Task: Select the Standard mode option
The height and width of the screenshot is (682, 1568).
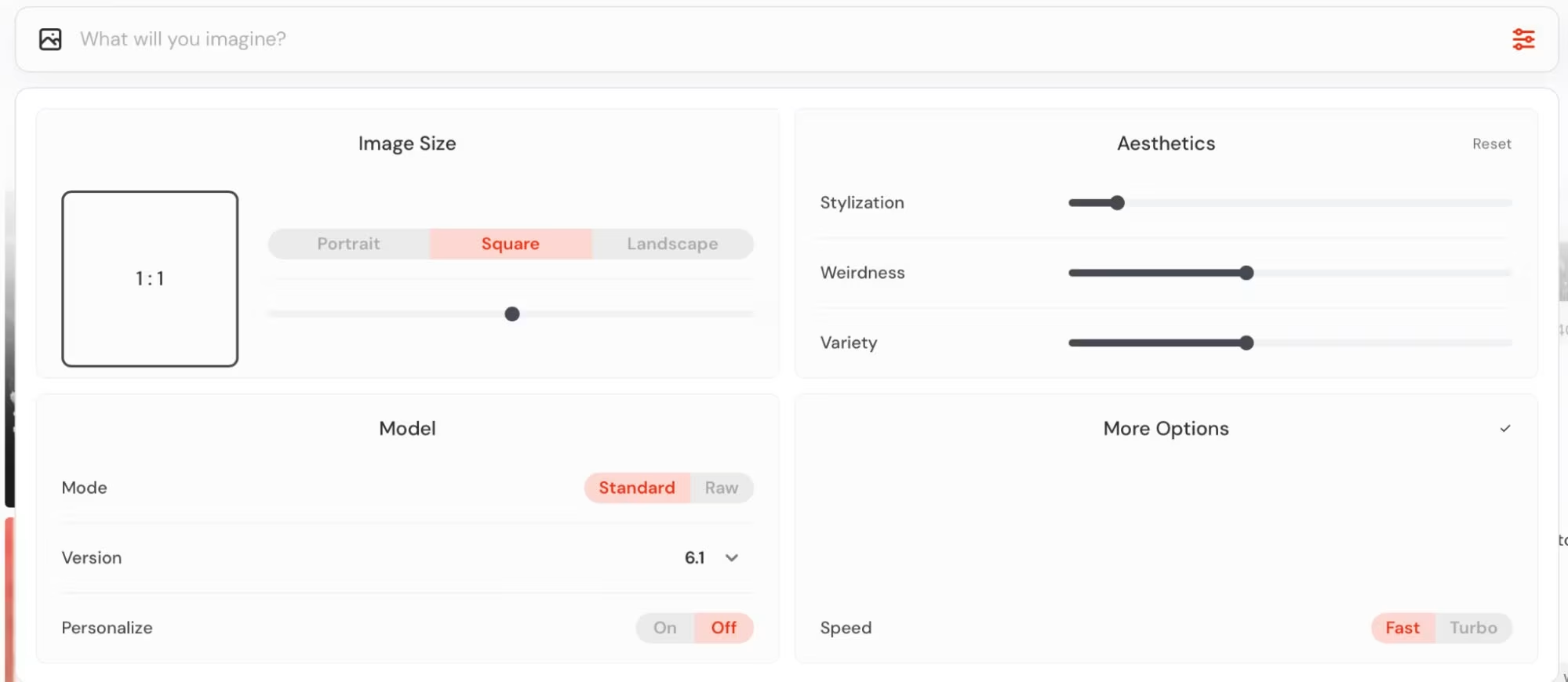Action: click(636, 488)
